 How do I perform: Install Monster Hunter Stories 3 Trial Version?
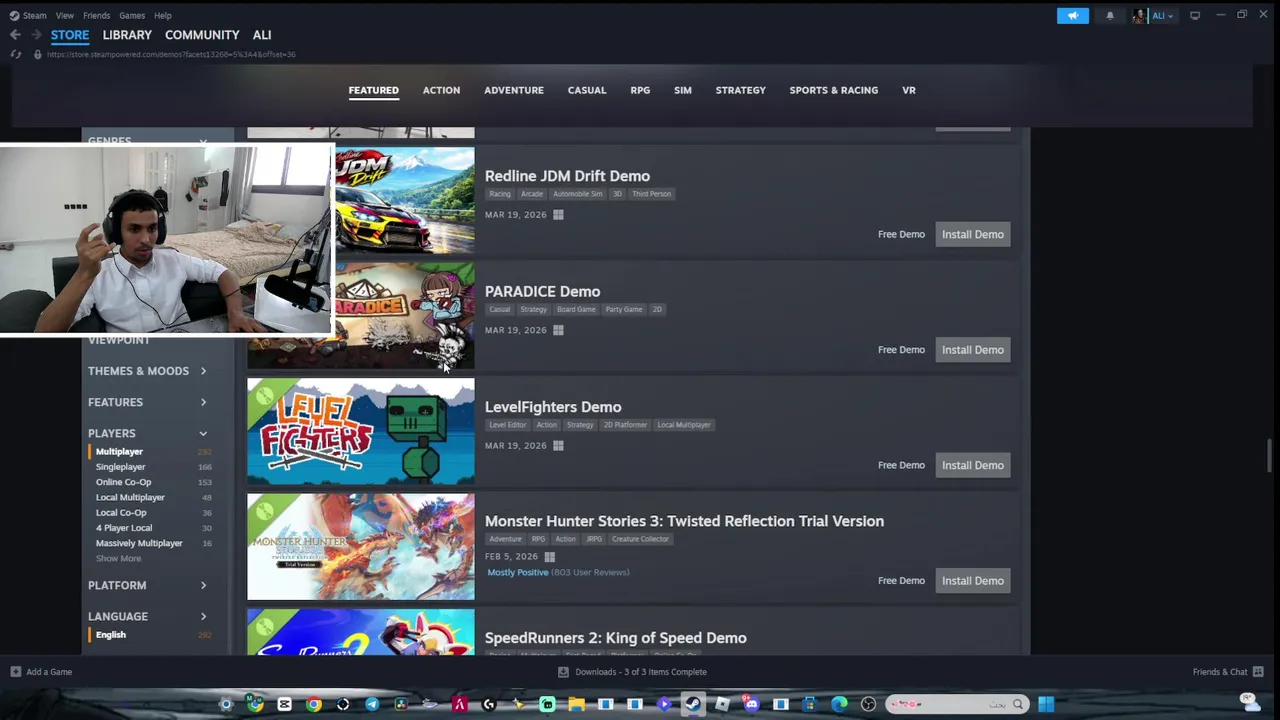pos(973,581)
